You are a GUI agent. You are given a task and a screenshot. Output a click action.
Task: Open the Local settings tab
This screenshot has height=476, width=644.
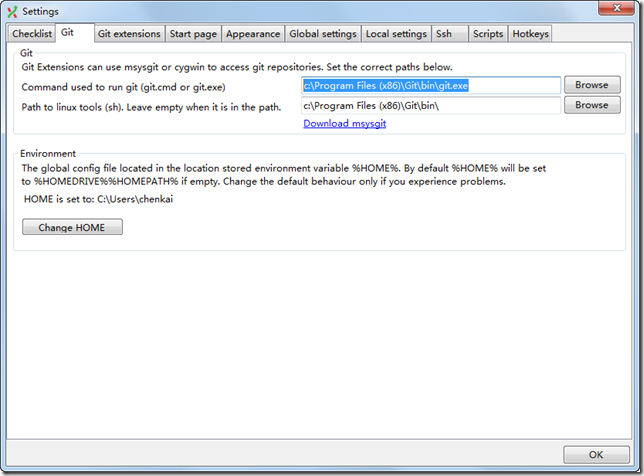click(x=396, y=34)
